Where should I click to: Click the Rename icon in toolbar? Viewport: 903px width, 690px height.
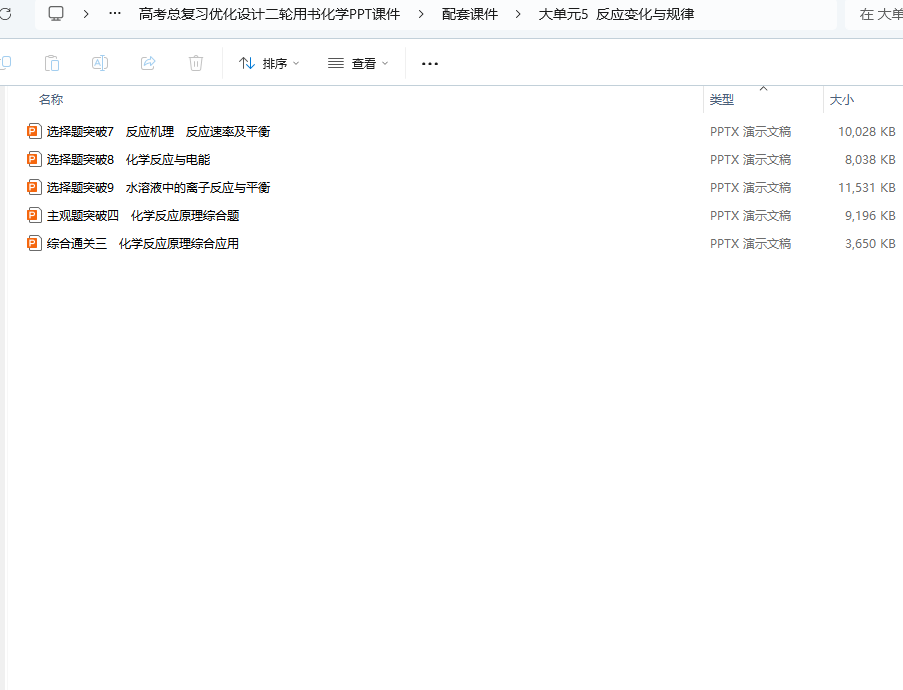tap(100, 63)
